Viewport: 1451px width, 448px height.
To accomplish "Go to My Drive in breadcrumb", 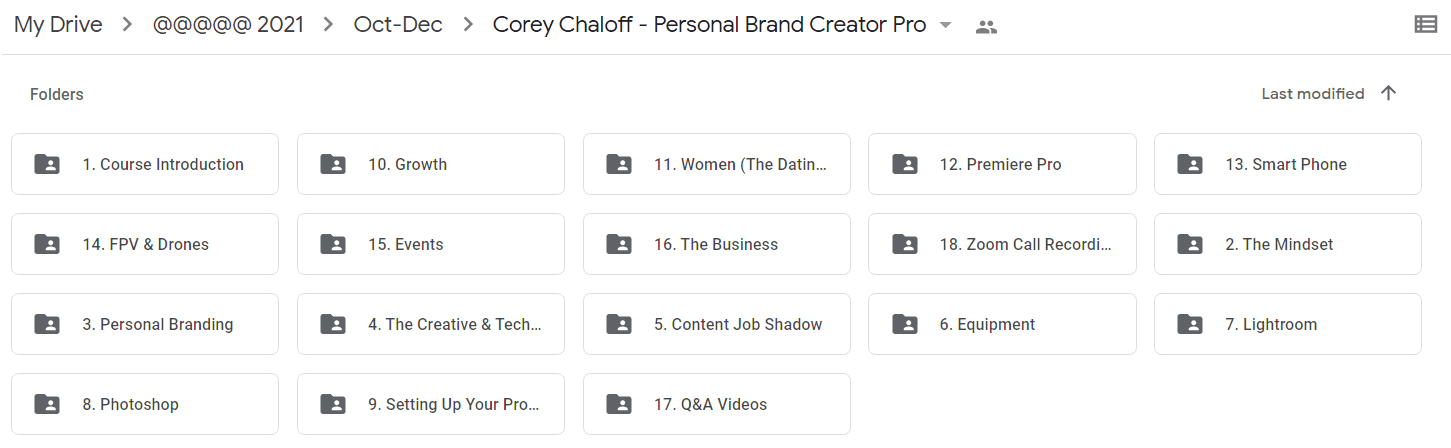I will click(58, 25).
